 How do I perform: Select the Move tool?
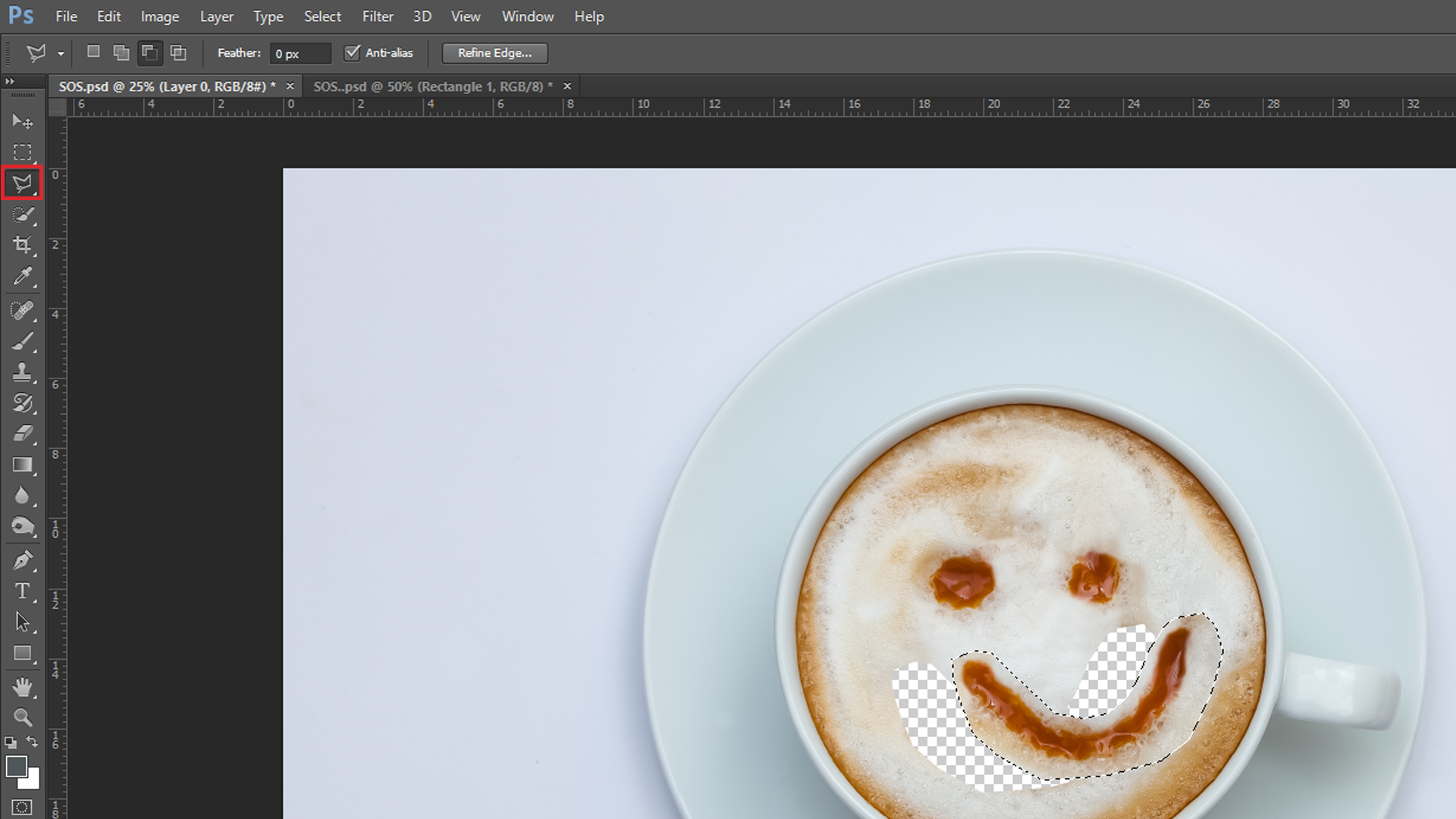coord(22,121)
